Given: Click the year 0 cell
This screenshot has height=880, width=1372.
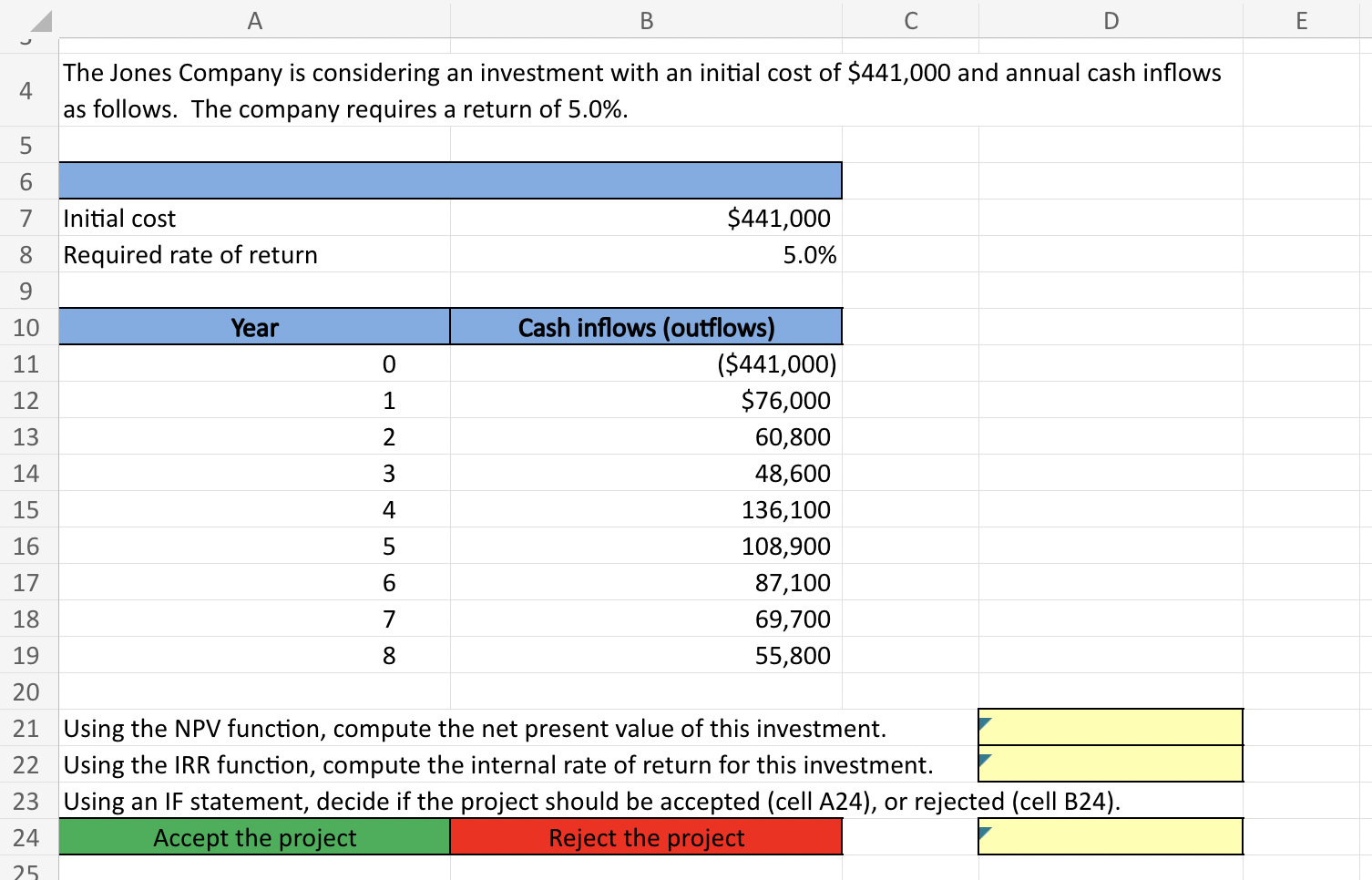Looking at the screenshot, I should pos(255,363).
